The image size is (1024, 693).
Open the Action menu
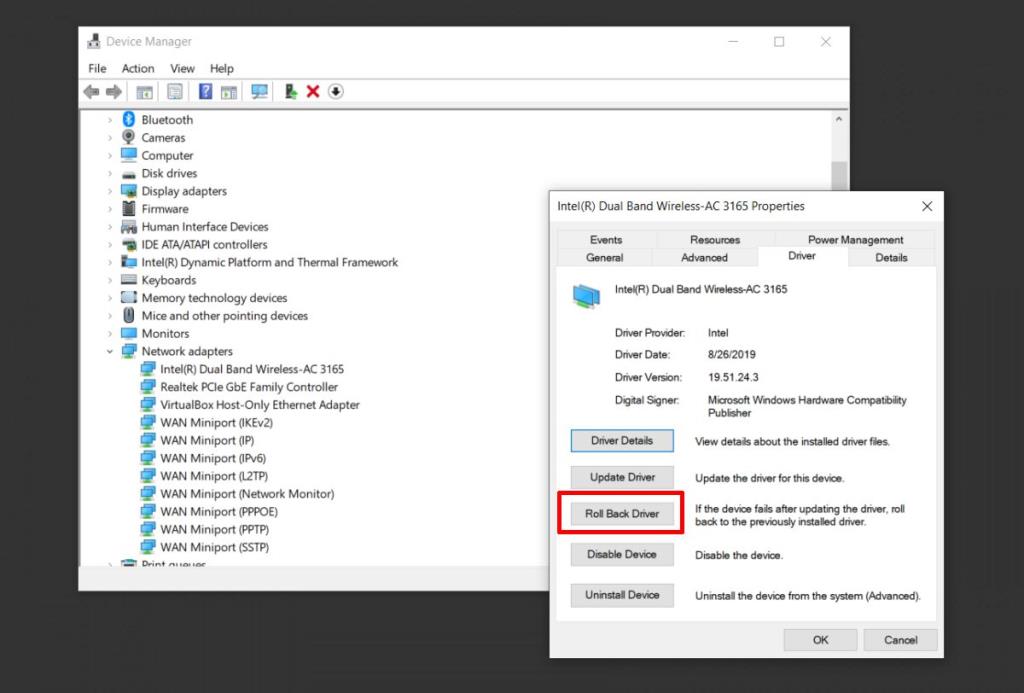[137, 68]
